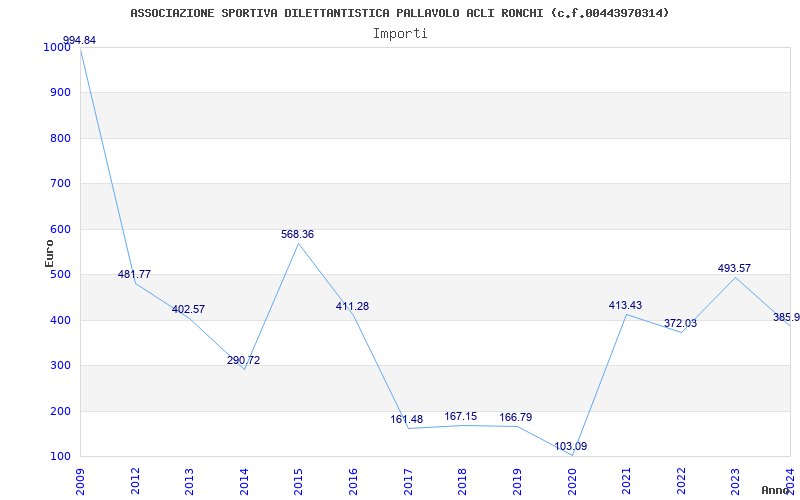Click the year 2009 axis label
The image size is (800, 500).
click(80, 481)
